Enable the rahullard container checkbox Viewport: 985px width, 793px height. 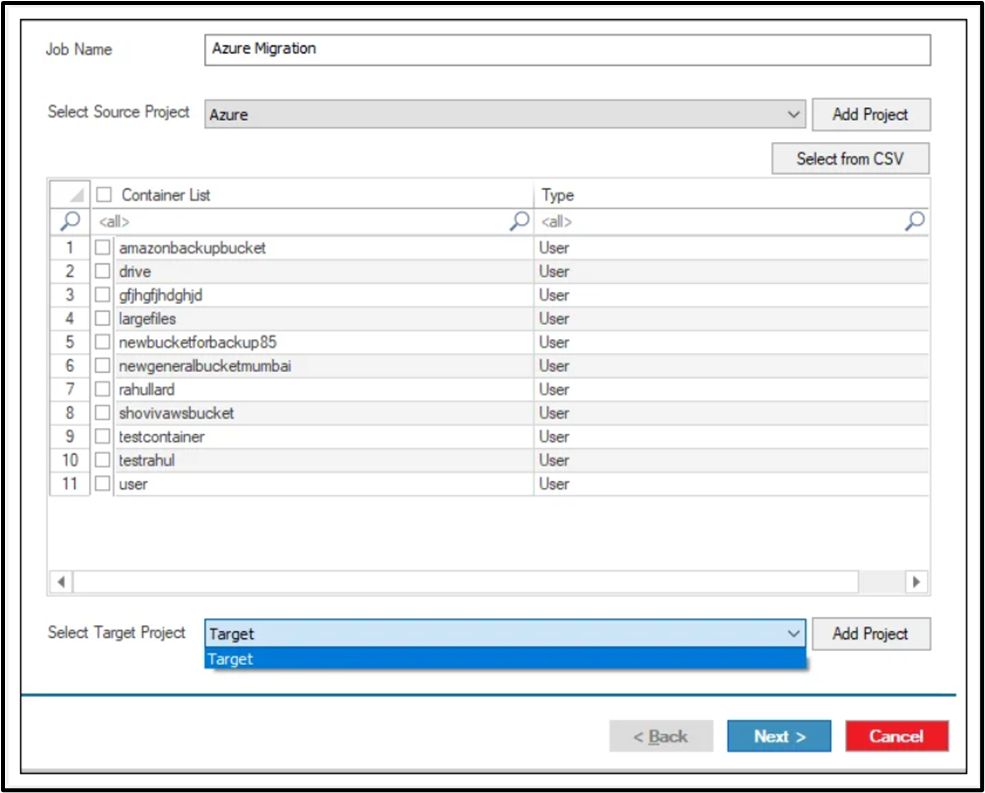pos(102,389)
